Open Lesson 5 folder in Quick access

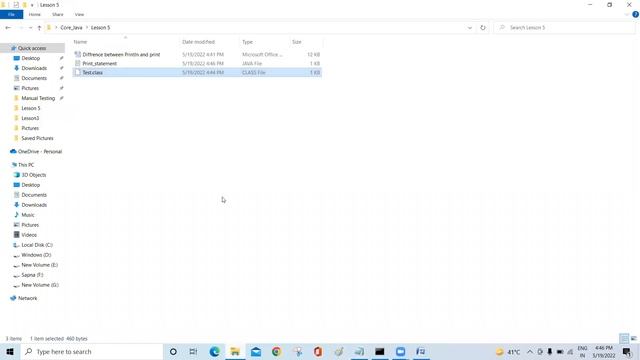31,108
